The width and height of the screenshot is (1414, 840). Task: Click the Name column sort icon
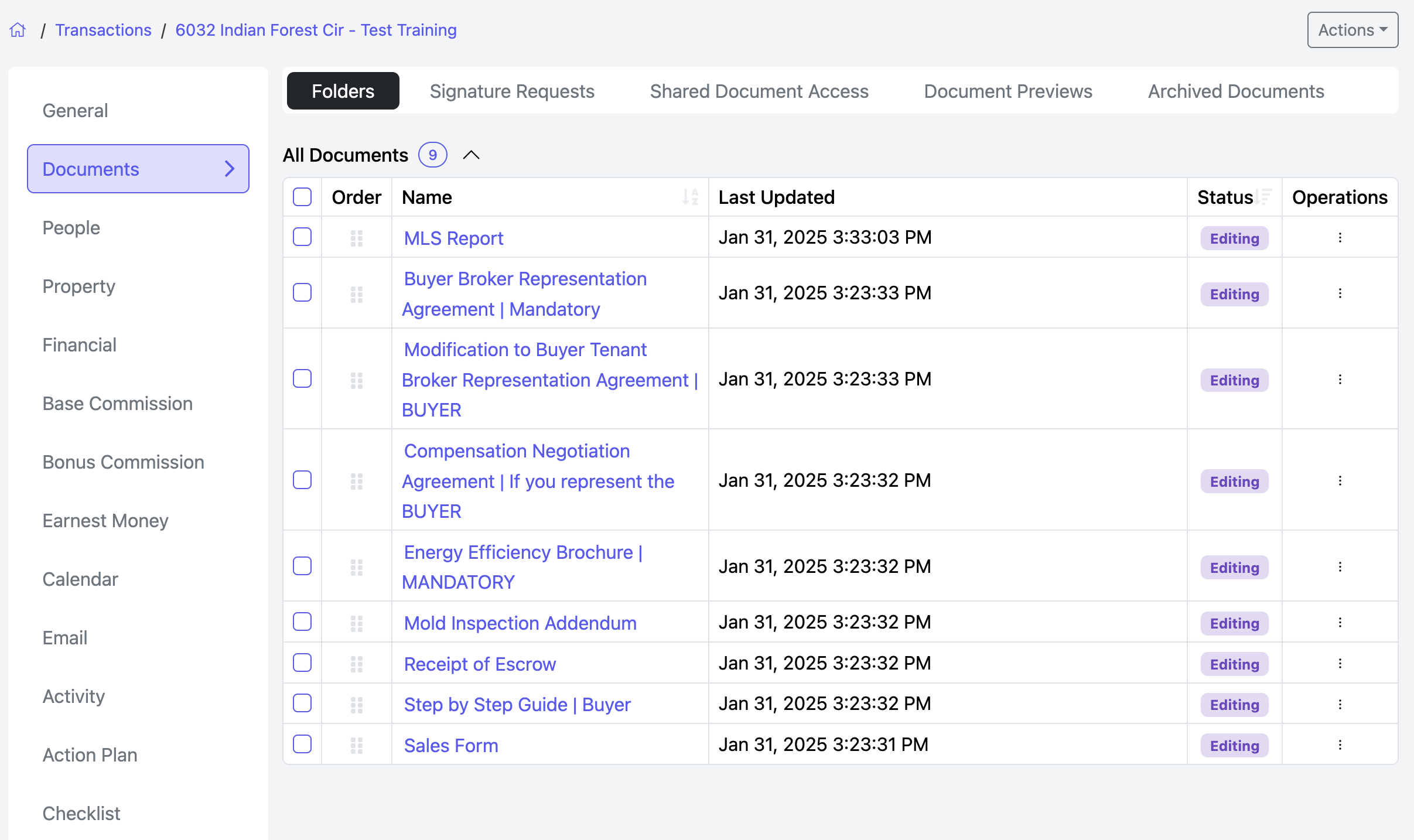[x=691, y=197]
